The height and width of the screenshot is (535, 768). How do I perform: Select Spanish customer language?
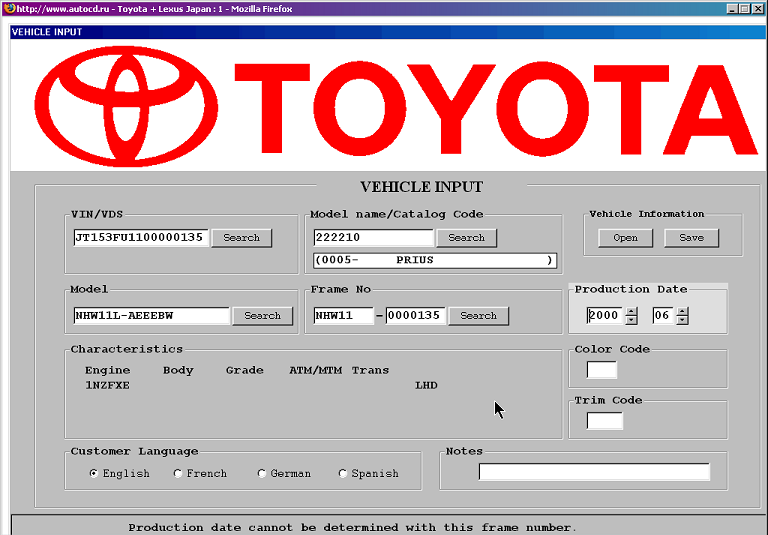343,473
